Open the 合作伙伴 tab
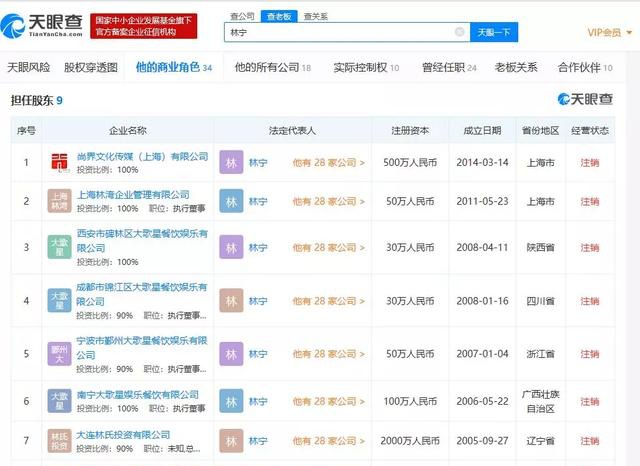This screenshot has width=640, height=466. pyautogui.click(x=585, y=67)
